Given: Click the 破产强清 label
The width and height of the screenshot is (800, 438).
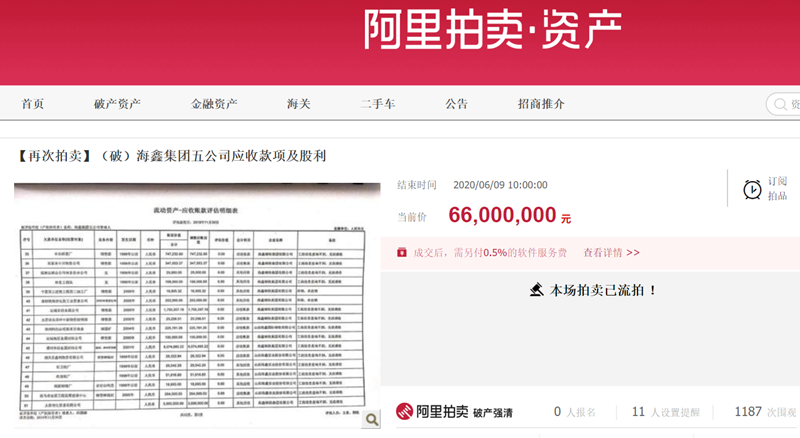Looking at the screenshot, I should (493, 412).
